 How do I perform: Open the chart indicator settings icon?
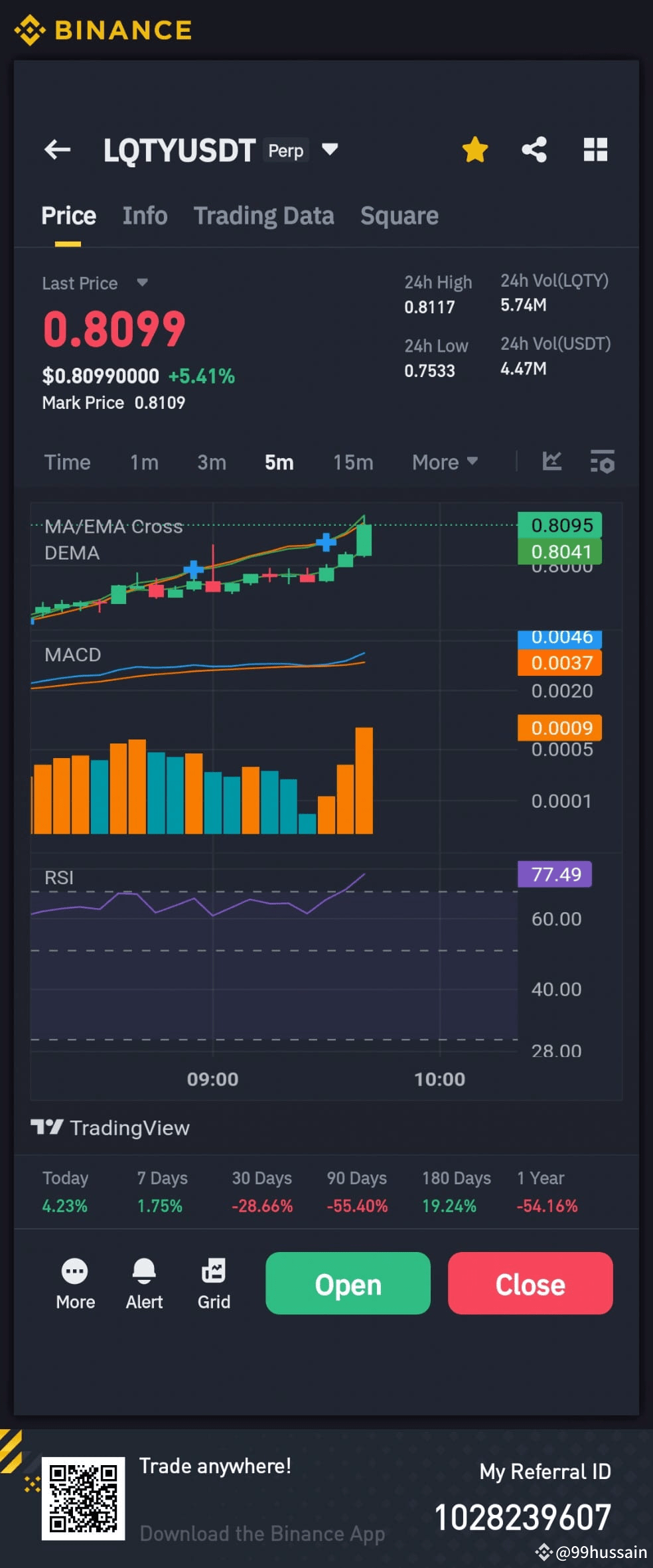[603, 461]
